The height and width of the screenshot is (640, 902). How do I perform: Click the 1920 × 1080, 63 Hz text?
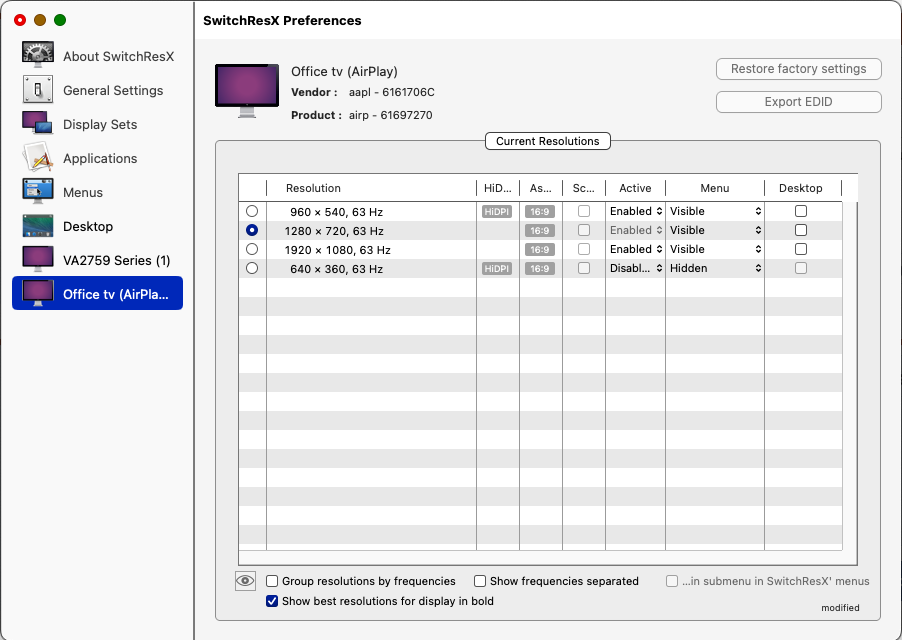pyautogui.click(x=338, y=250)
